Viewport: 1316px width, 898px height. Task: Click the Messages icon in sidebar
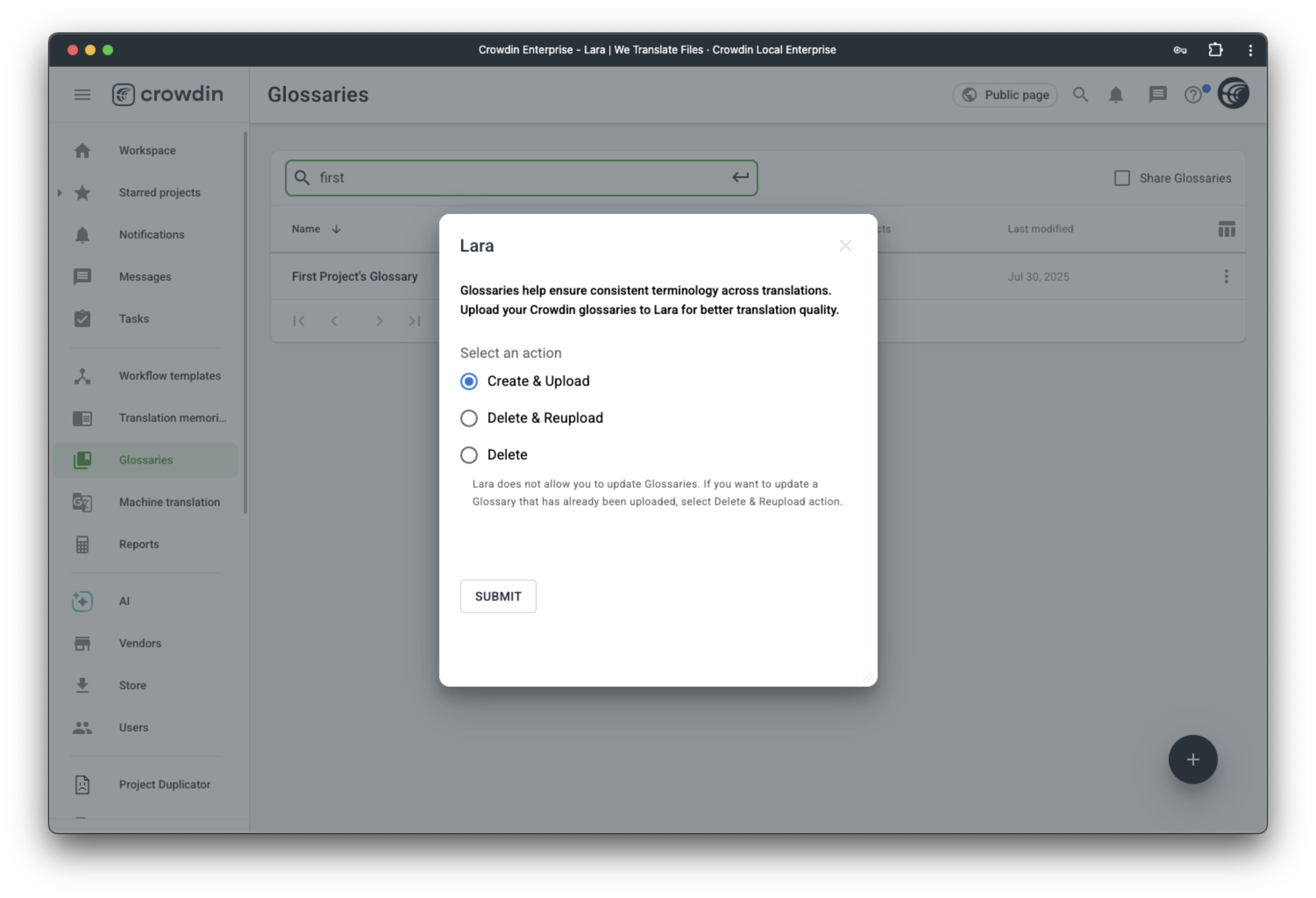click(x=82, y=277)
